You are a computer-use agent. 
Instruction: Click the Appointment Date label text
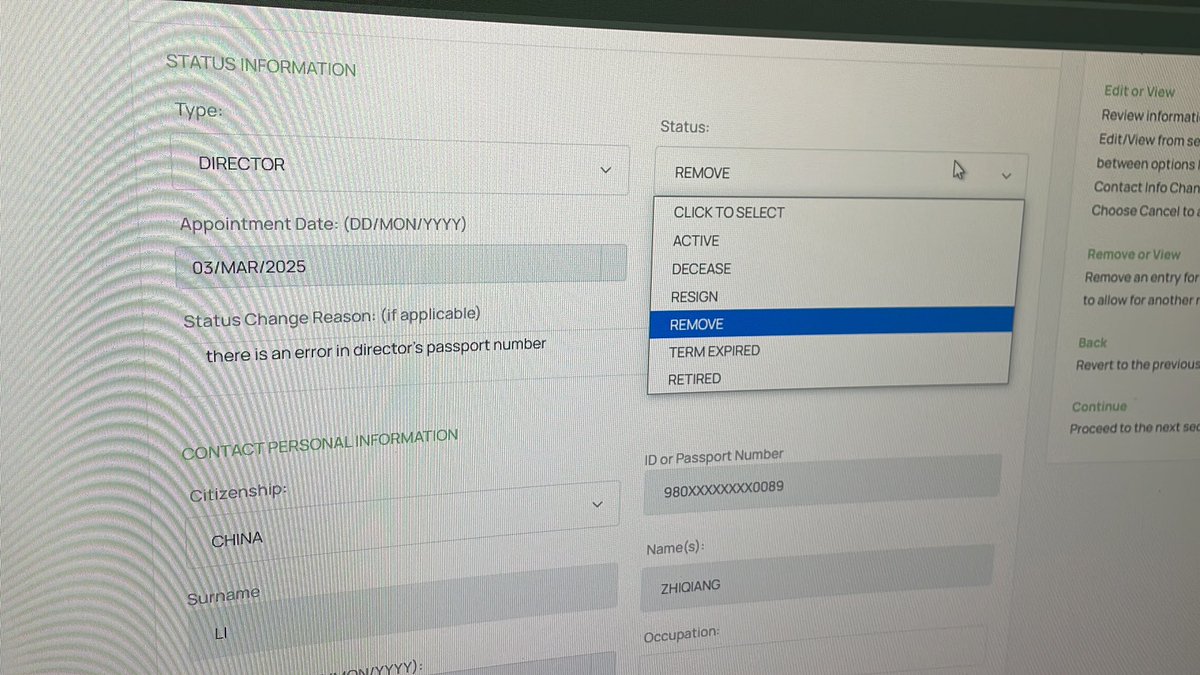(323, 224)
